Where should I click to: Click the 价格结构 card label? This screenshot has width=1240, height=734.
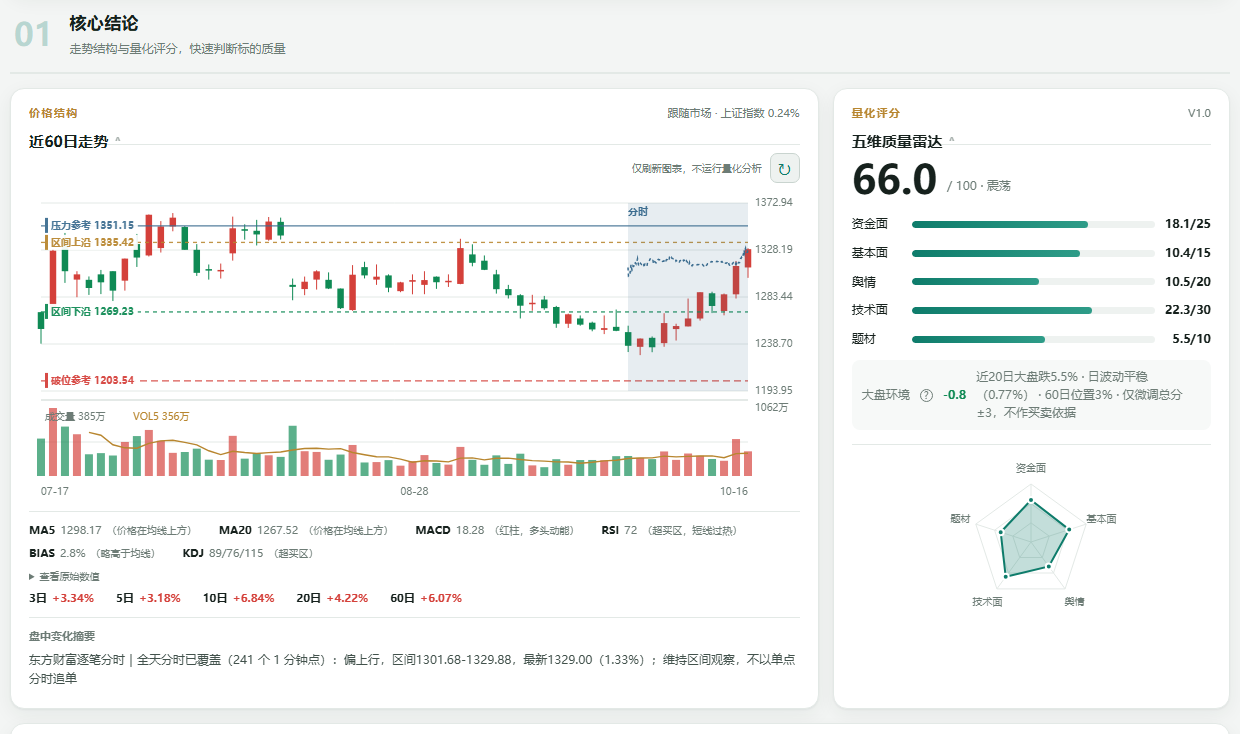(53, 113)
